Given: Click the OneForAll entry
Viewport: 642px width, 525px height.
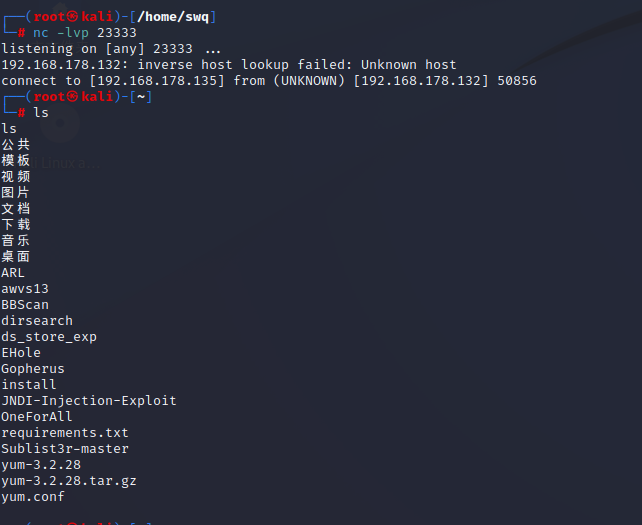Looking at the screenshot, I should coord(37,417).
